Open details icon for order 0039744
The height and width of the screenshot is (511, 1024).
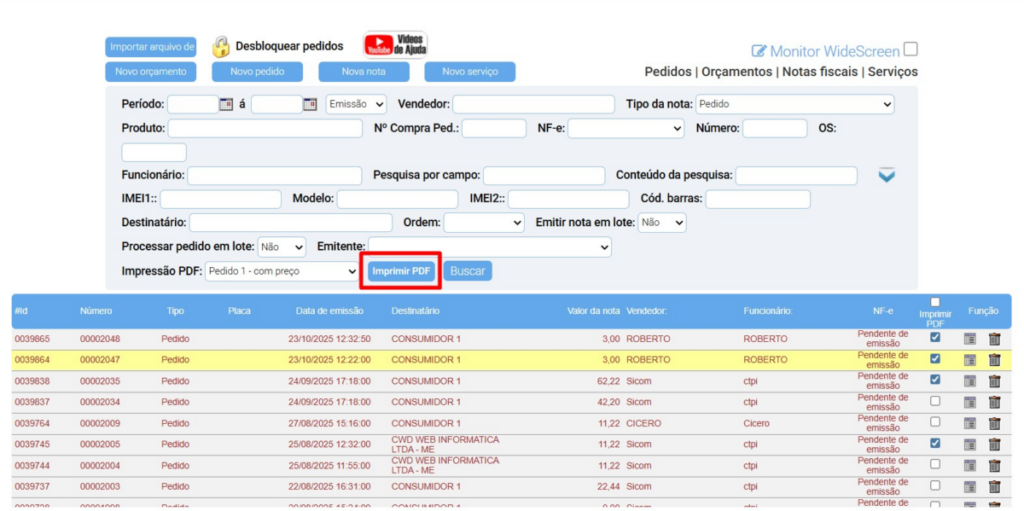970,466
